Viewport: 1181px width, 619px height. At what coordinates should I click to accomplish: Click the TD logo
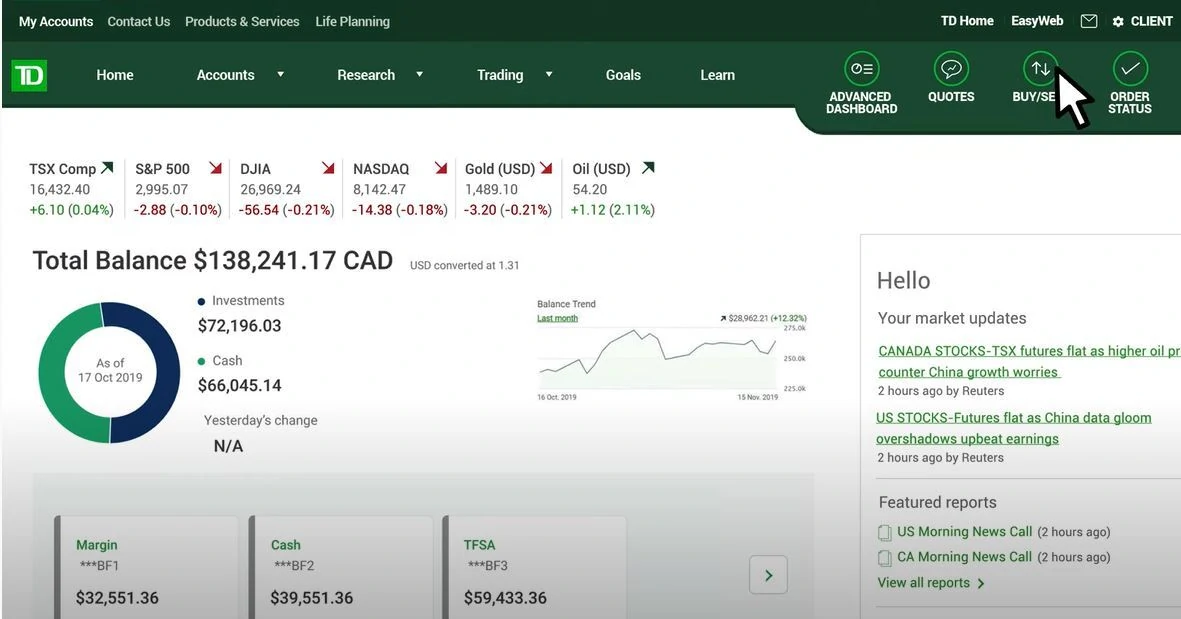(29, 76)
